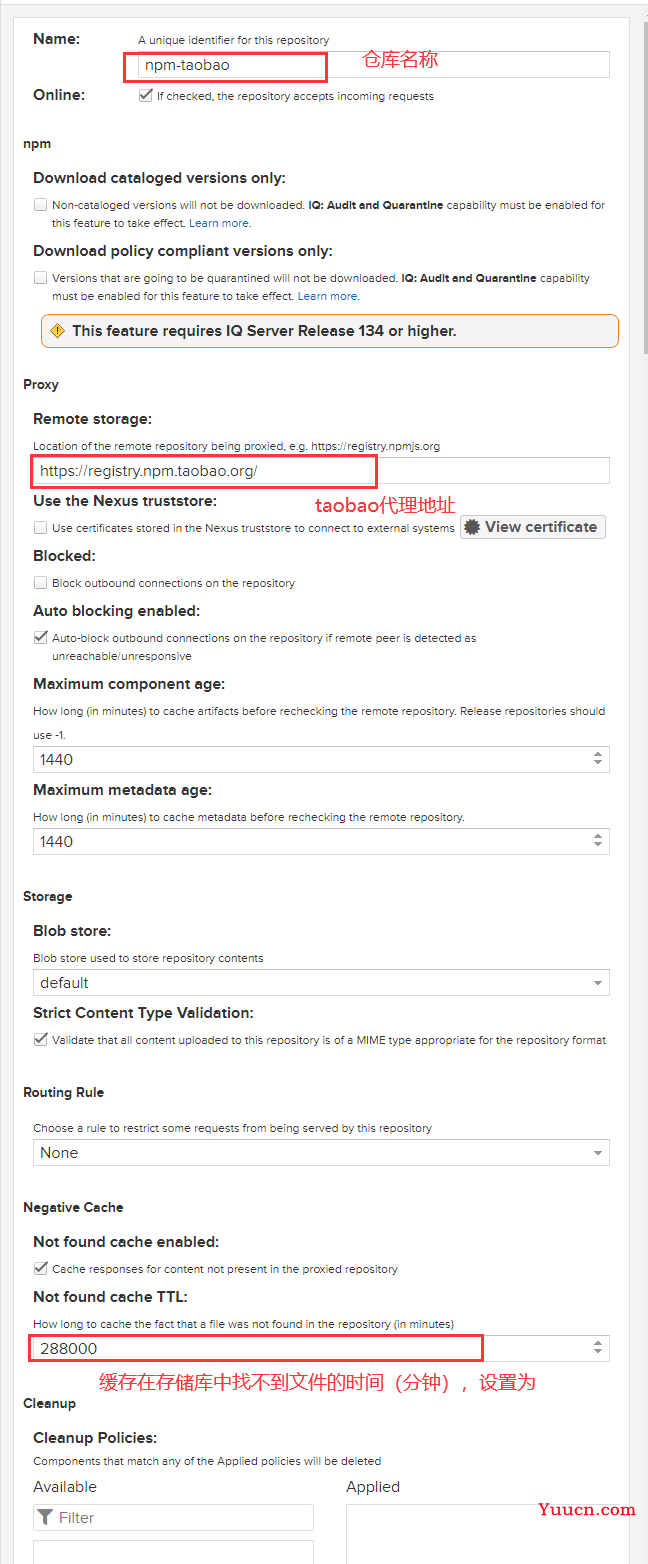Screen dimensions: 648x1564
Task: Click the funnel filter icon under Available
Action: (x=46, y=1517)
